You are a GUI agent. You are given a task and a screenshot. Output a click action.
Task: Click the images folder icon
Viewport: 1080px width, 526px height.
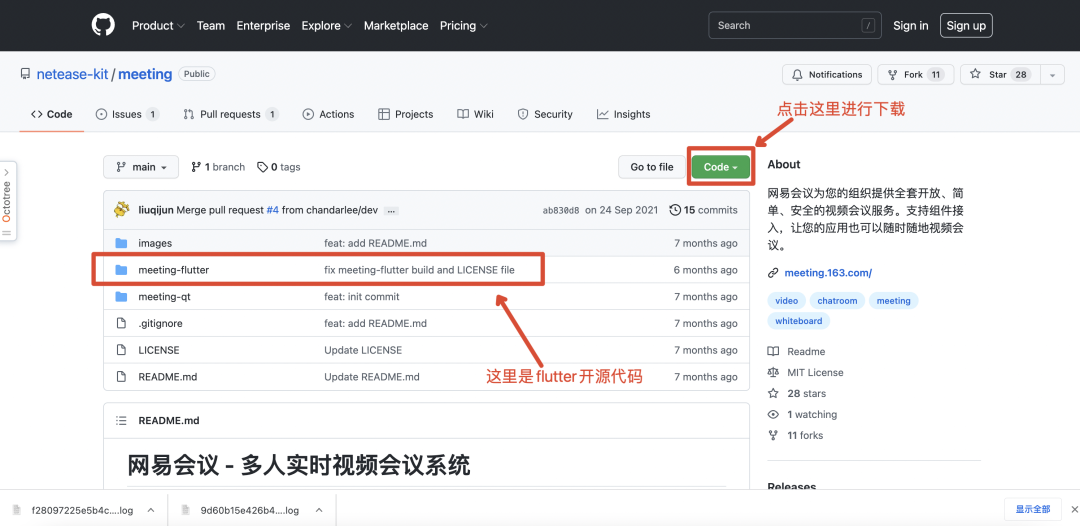[121, 243]
